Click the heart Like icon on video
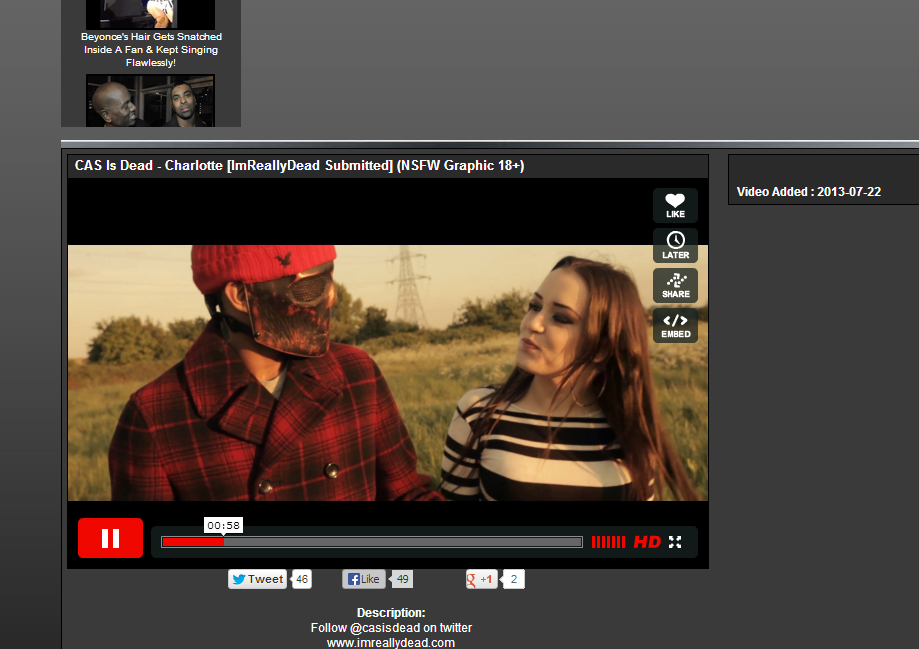The width and height of the screenshot is (919, 649). pos(675,205)
